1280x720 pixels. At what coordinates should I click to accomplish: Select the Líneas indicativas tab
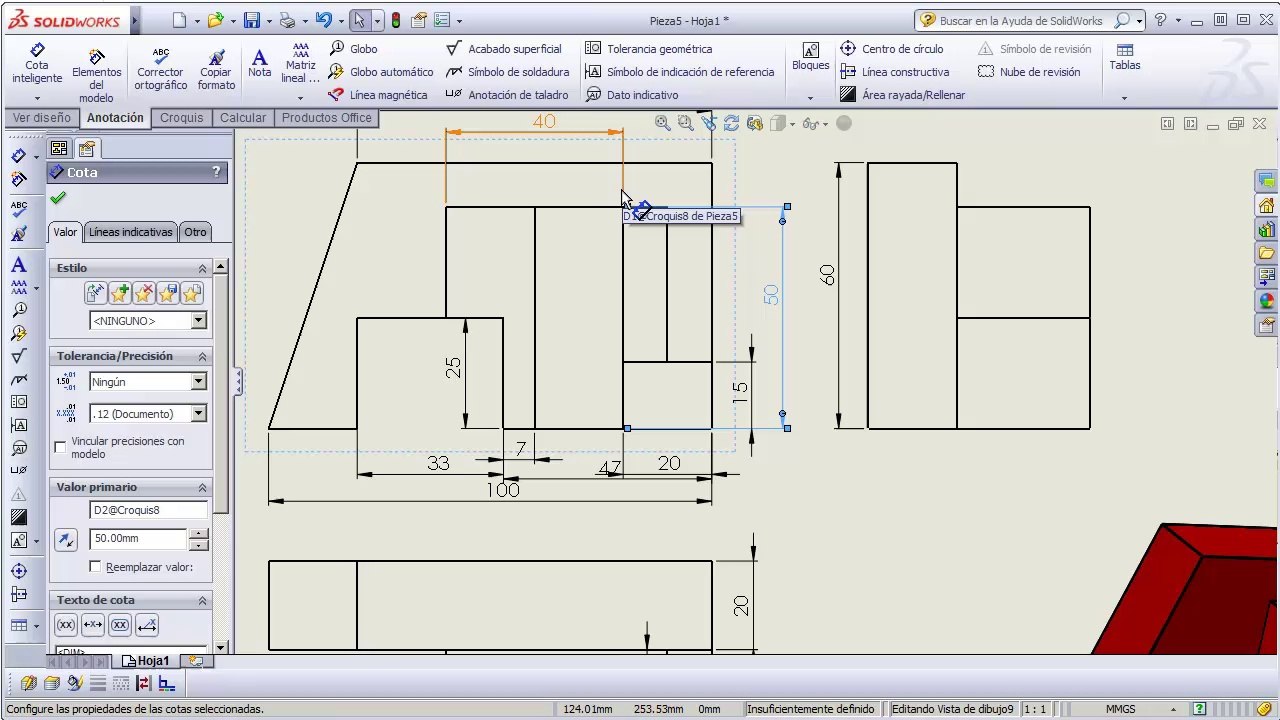coord(131,232)
